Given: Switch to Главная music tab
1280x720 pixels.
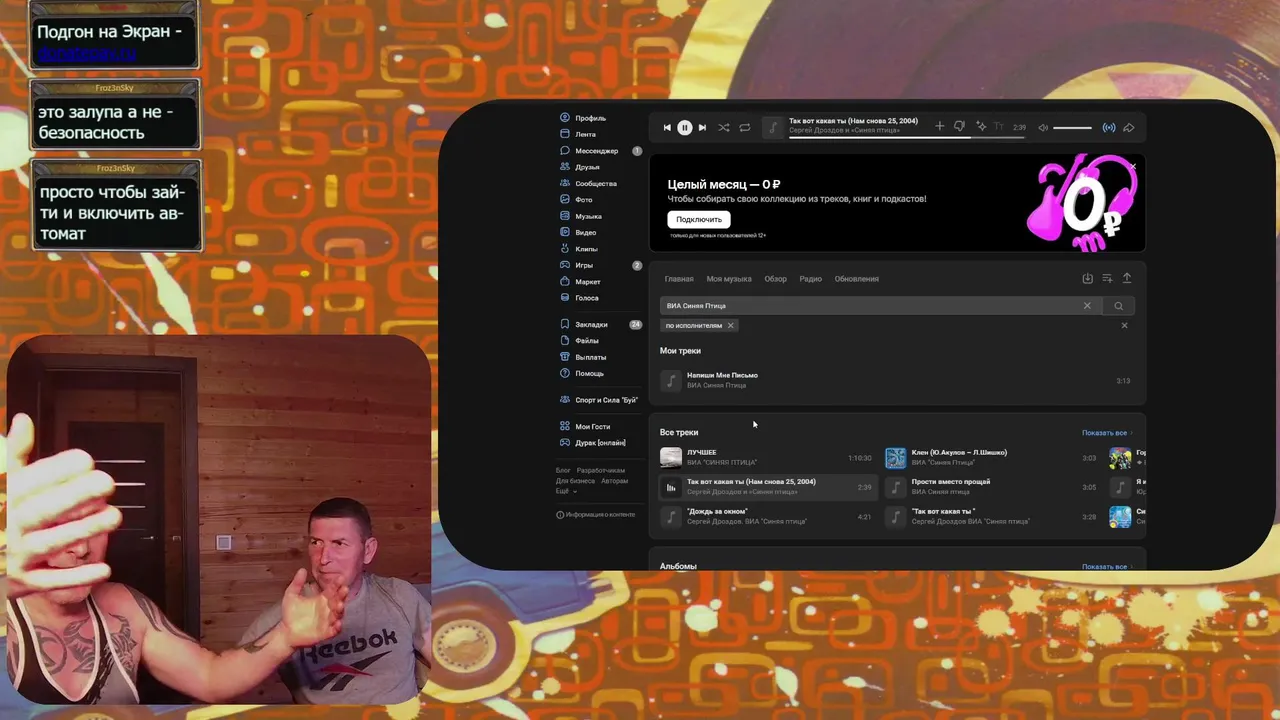Looking at the screenshot, I should (679, 279).
